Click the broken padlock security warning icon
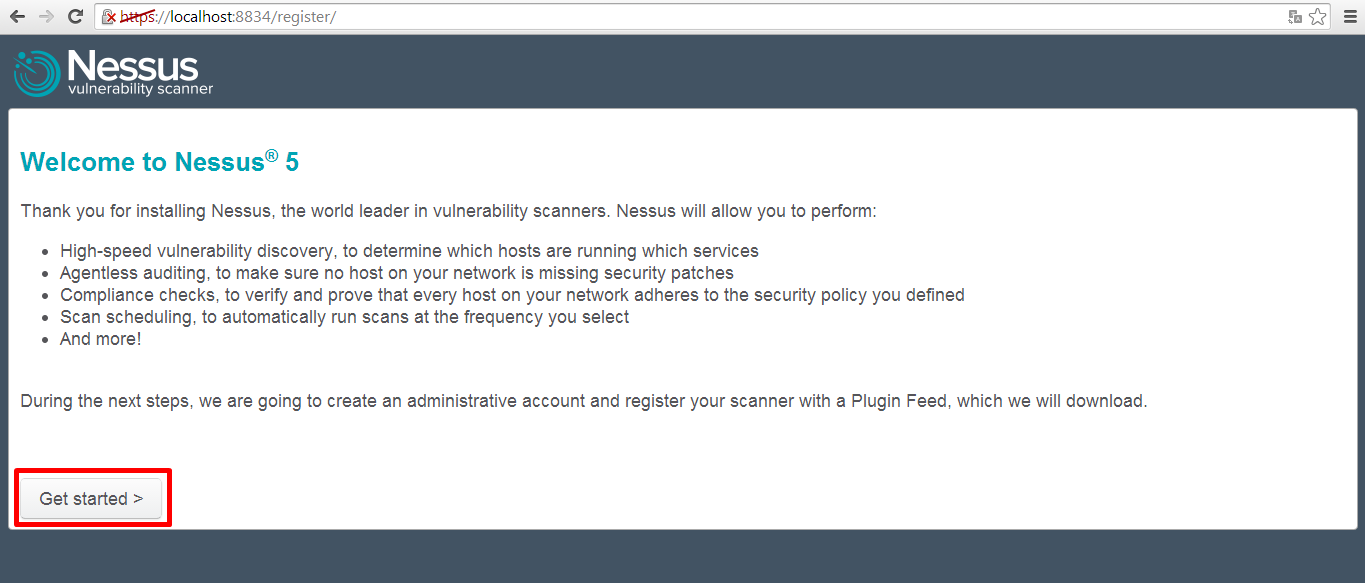The width and height of the screenshot is (1365, 583). (109, 17)
